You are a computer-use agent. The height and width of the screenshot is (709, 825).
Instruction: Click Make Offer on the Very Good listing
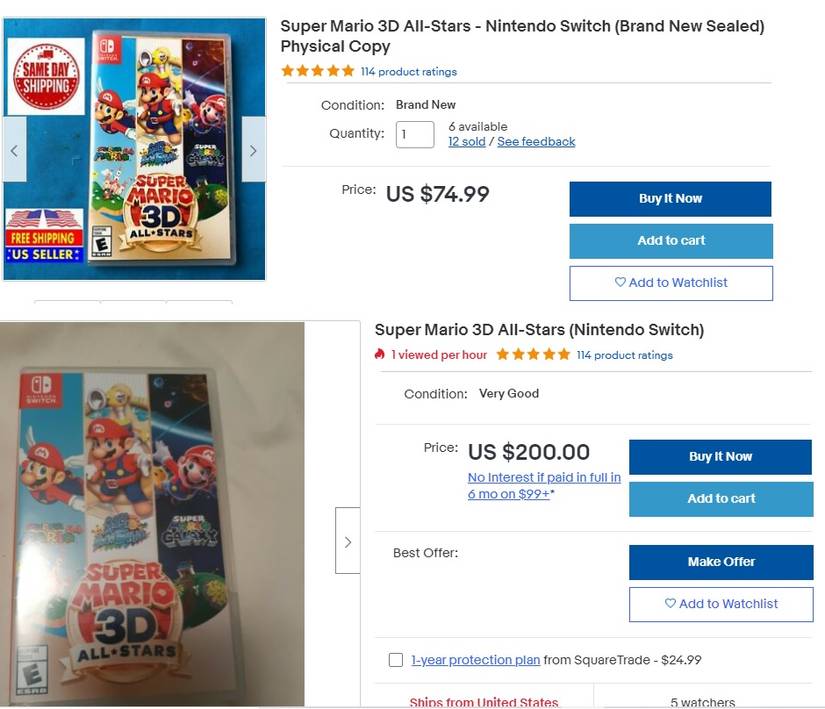(x=720, y=562)
